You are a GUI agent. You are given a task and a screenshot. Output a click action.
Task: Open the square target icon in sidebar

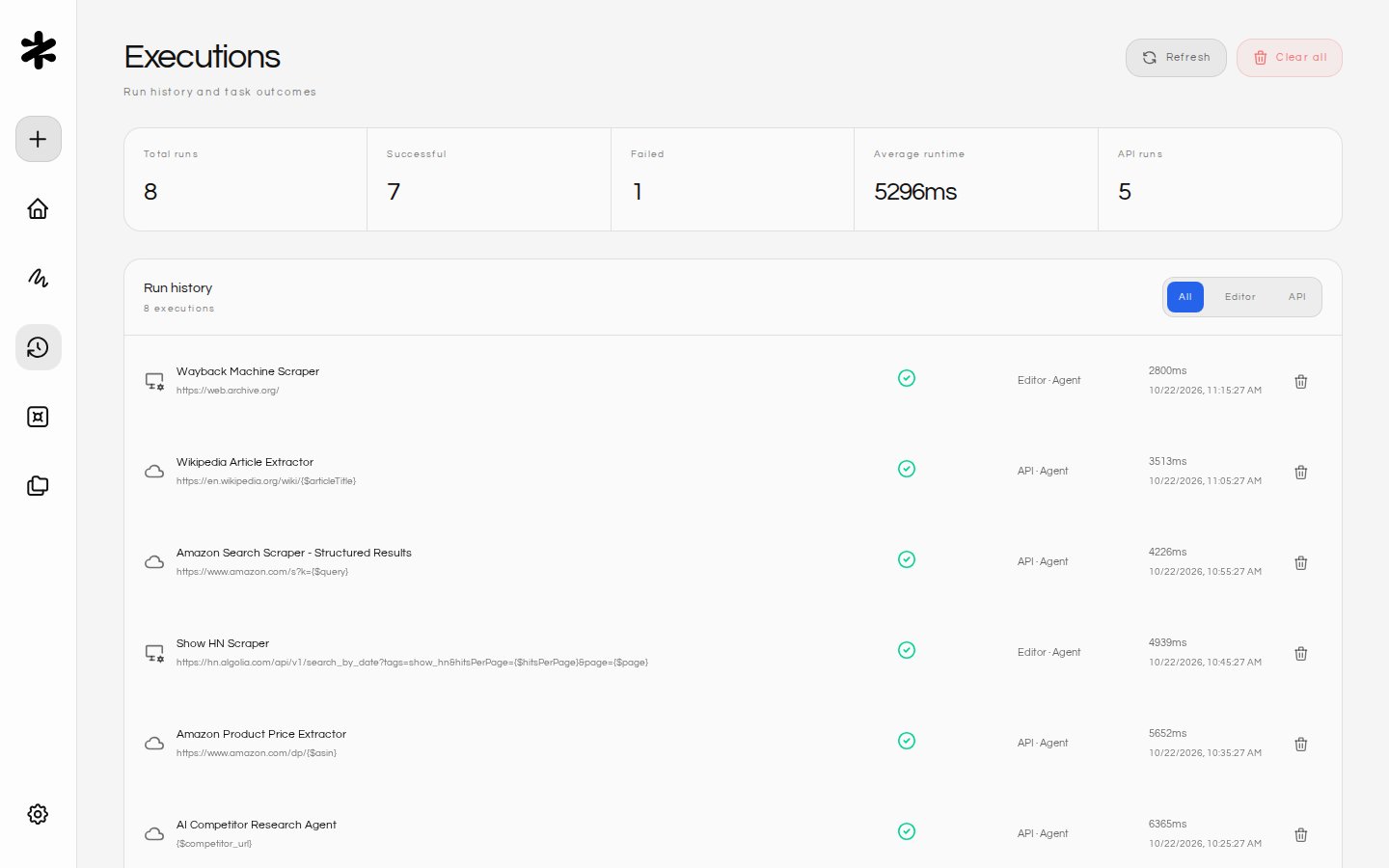coord(39,417)
